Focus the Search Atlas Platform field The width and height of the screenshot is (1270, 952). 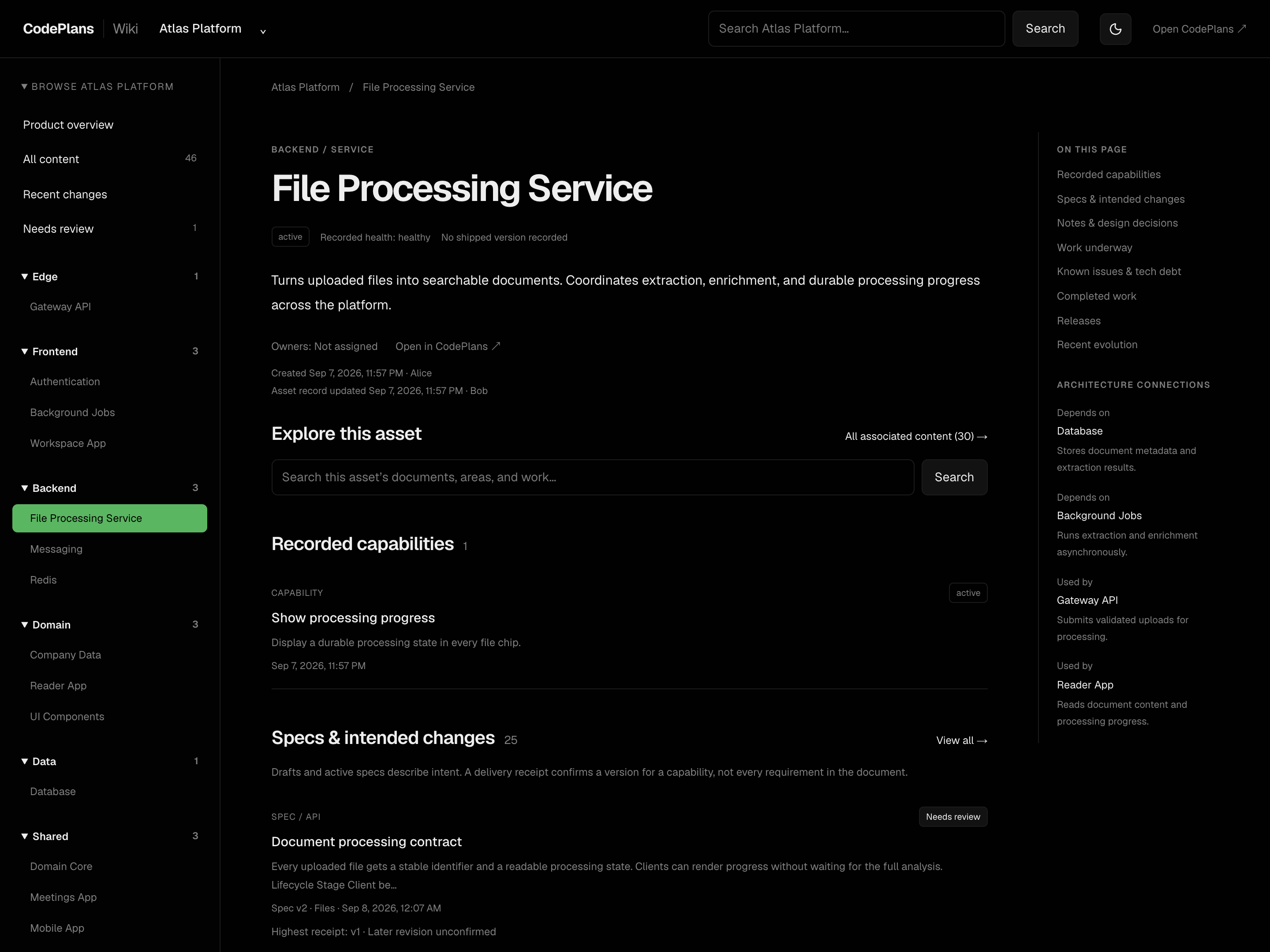coord(856,29)
